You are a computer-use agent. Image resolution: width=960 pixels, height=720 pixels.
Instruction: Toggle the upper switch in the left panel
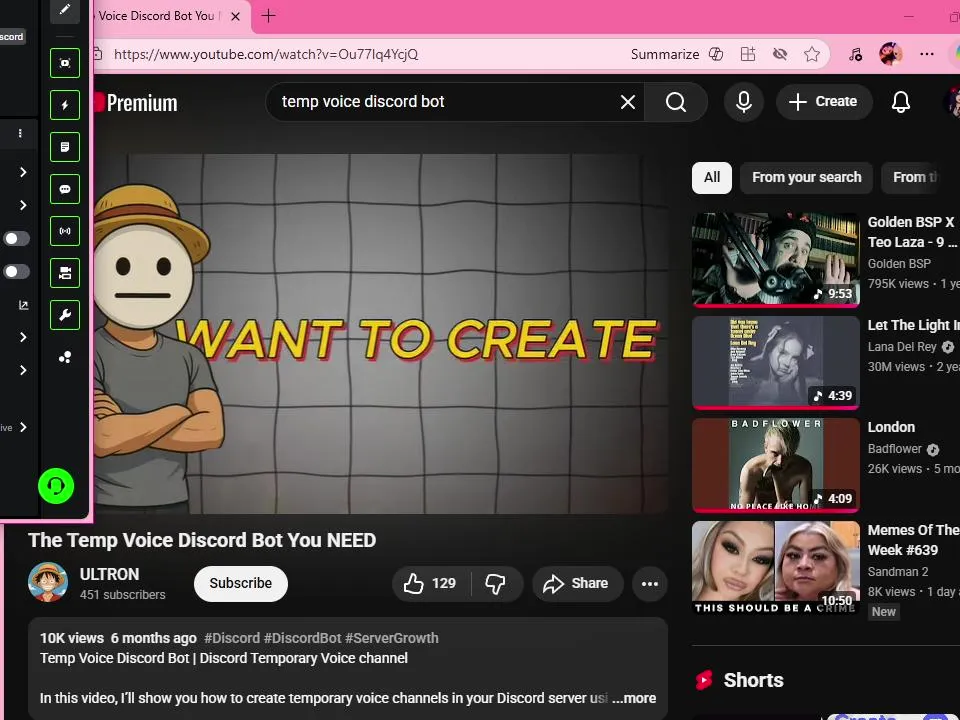[16, 238]
